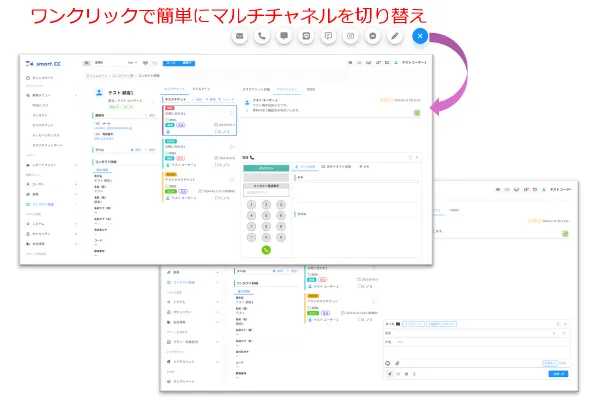Click the paperclip attachment icon in mail composer
Viewport: 600px width, 400px height.
coord(397,363)
